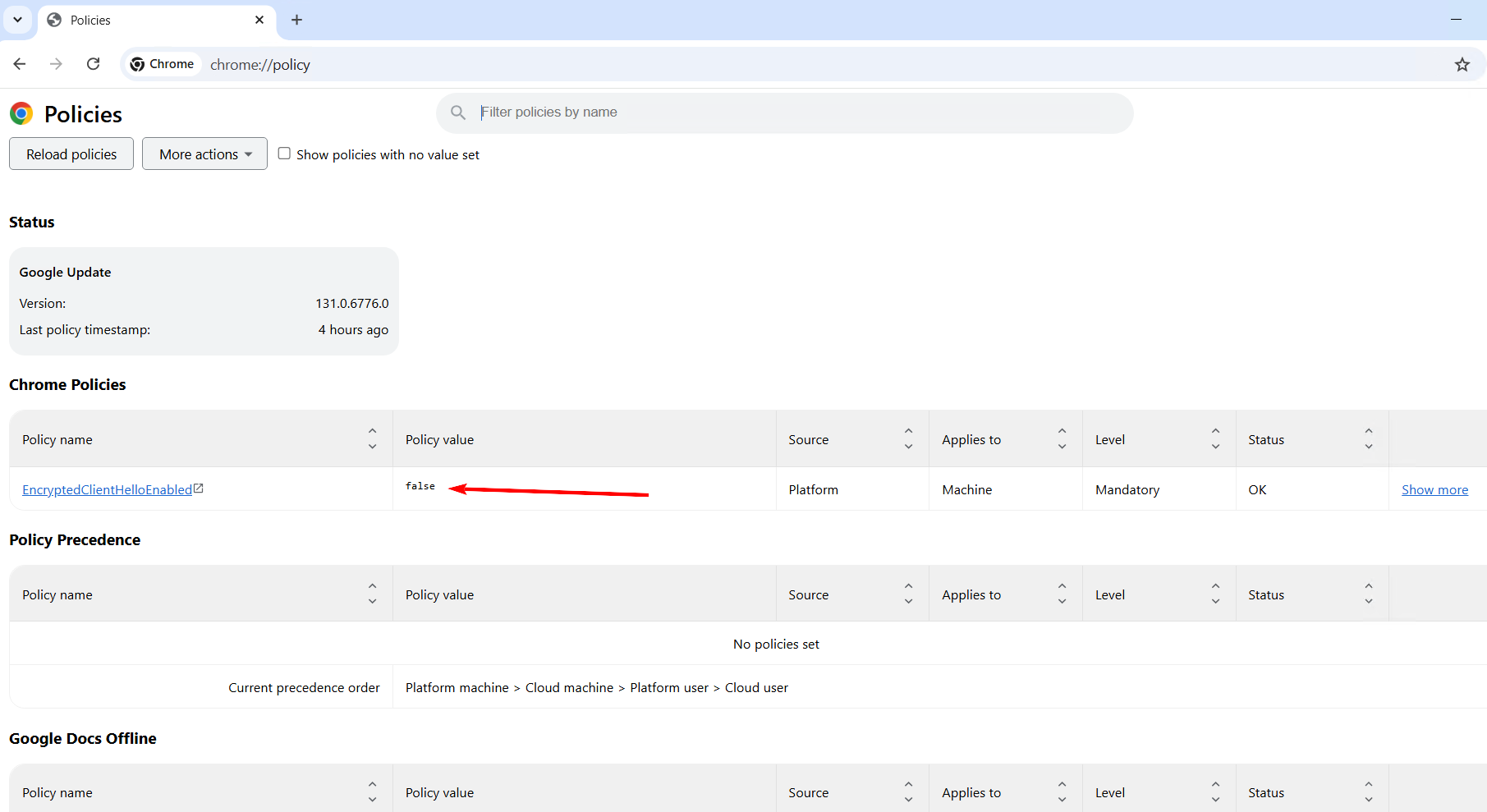Open the More actions dropdown

click(204, 154)
